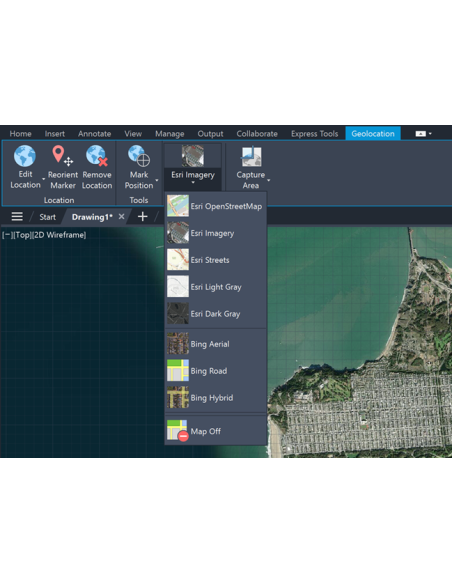Select Esri Streets map style
The image size is (452, 584).
[x=216, y=260]
